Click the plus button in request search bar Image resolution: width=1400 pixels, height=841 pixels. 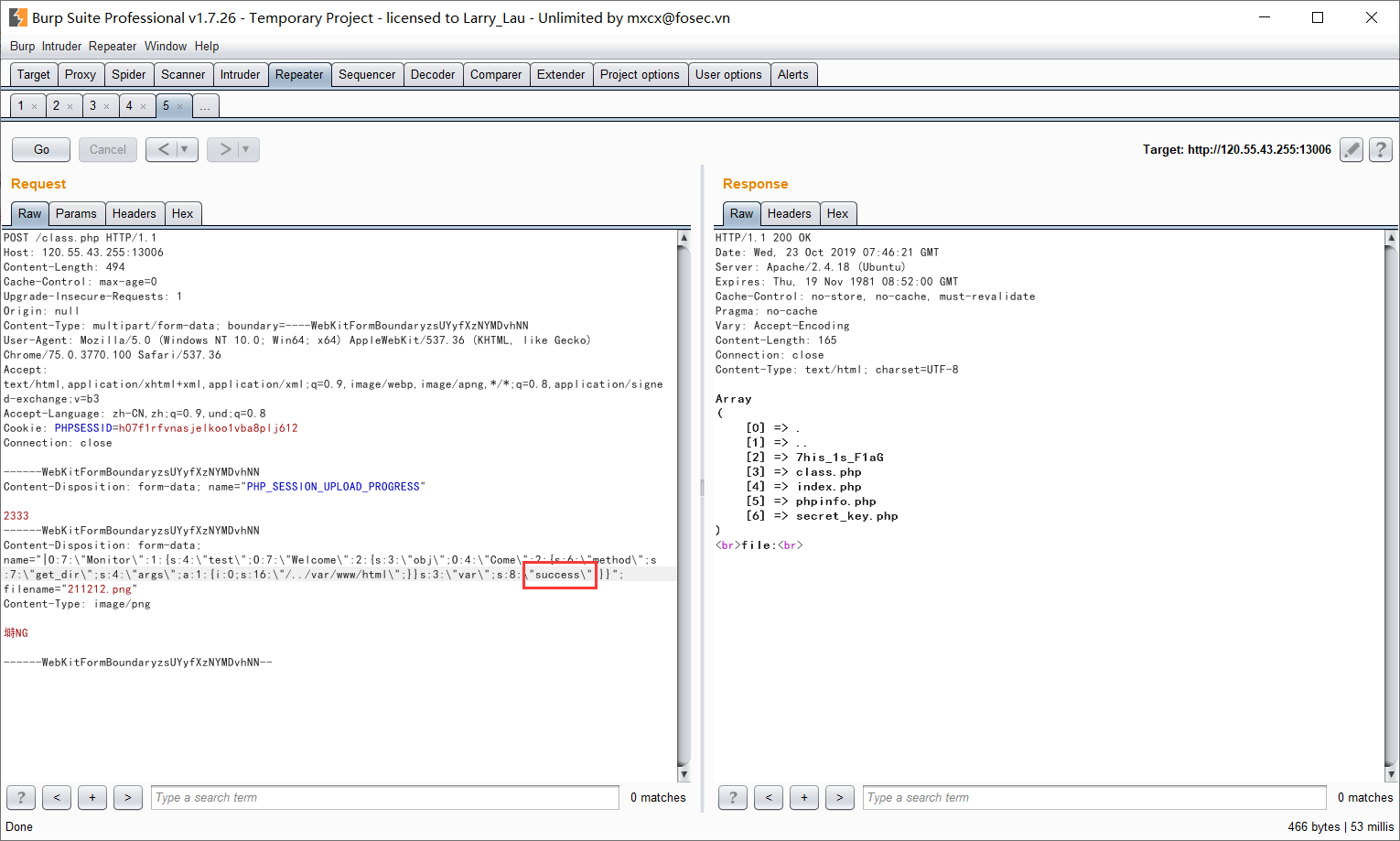[92, 797]
